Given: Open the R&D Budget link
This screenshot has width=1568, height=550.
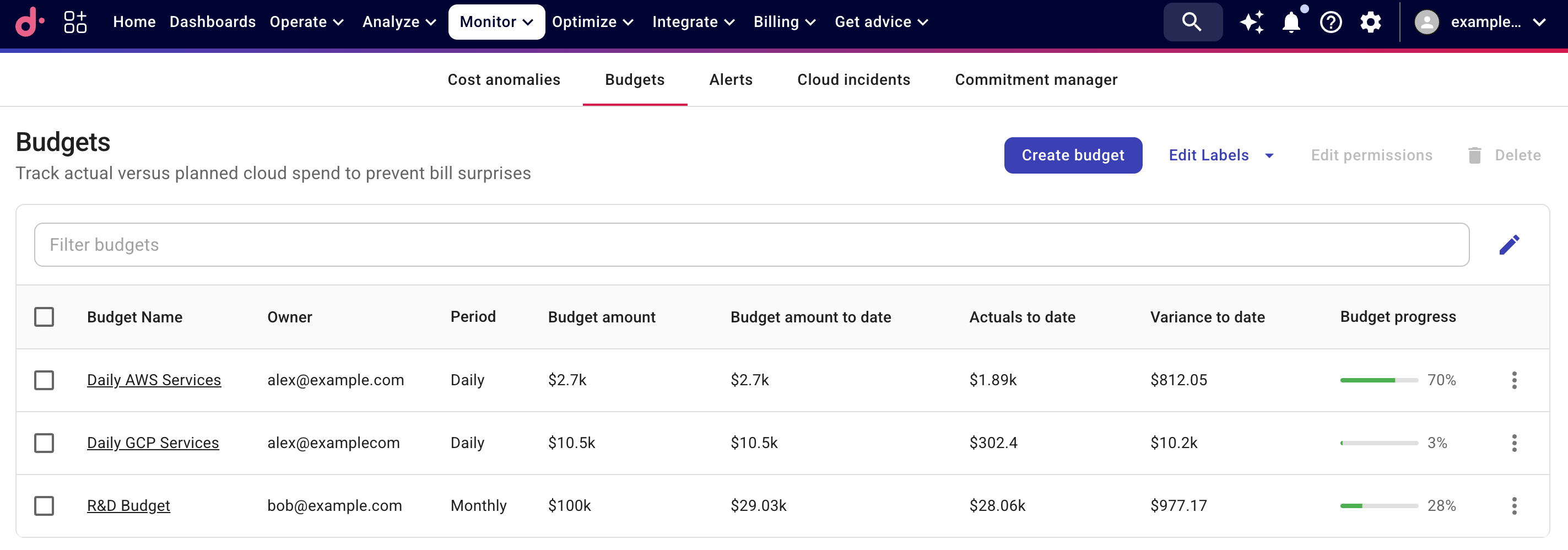Looking at the screenshot, I should pos(128,505).
